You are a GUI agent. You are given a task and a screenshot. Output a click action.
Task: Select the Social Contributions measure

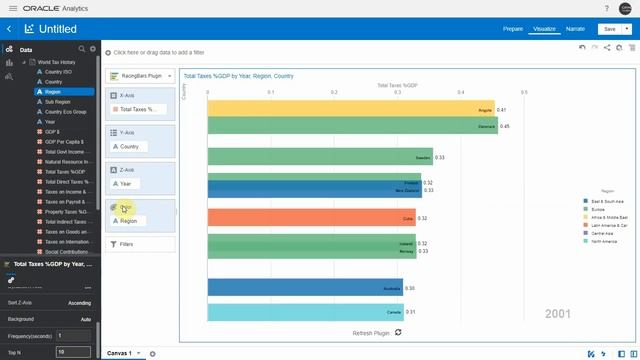click(66, 252)
